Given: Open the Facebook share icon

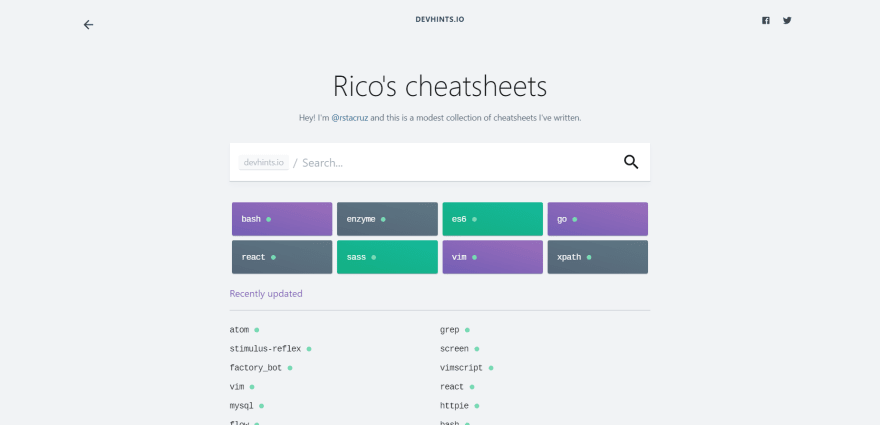Looking at the screenshot, I should click(766, 20).
